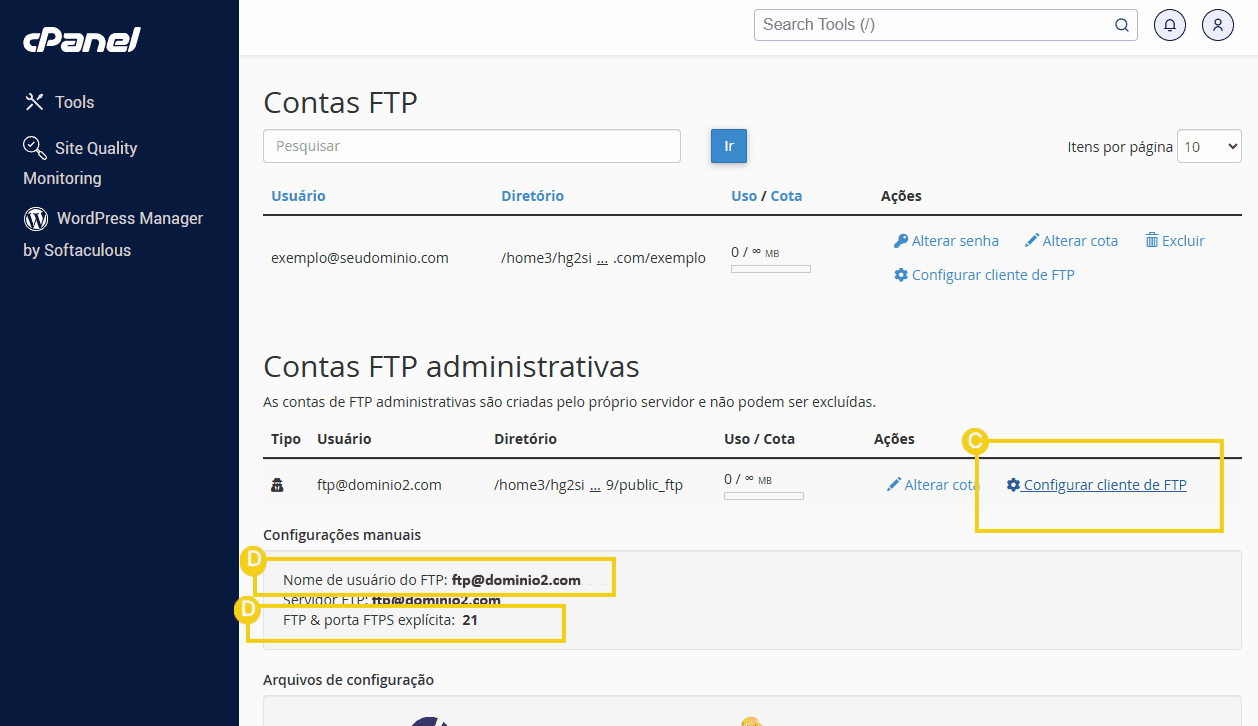Click the admin account type icon
Viewport: 1258px width, 726px height.
[x=278, y=485]
